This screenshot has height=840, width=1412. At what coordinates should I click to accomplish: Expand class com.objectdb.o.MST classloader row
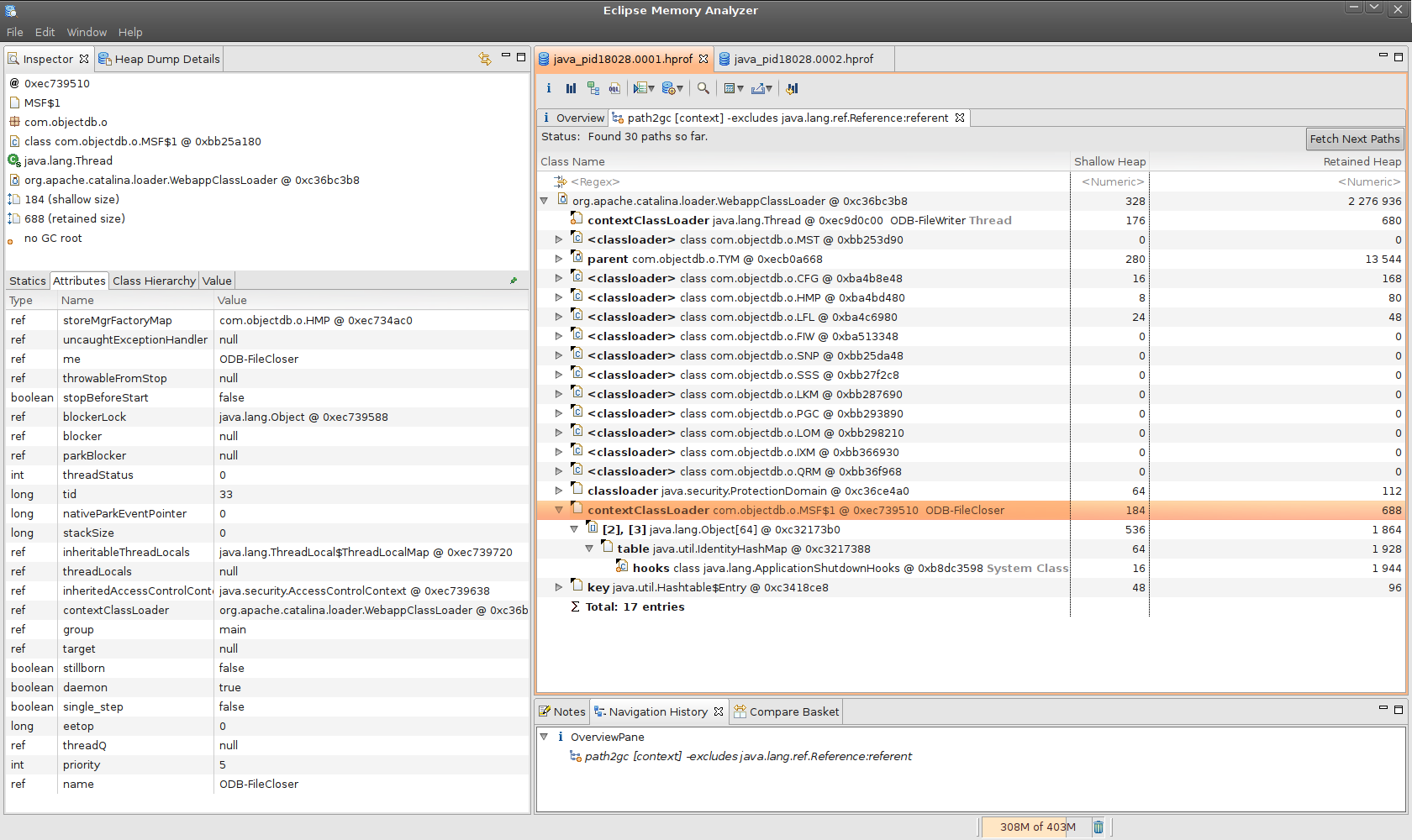559,239
